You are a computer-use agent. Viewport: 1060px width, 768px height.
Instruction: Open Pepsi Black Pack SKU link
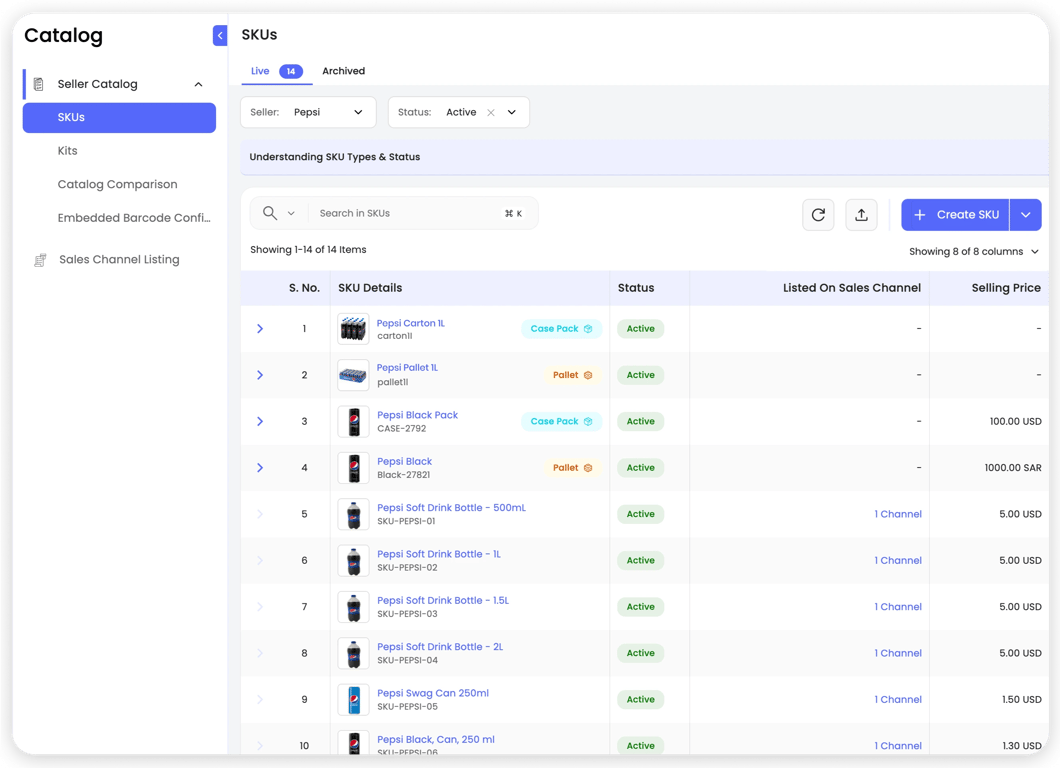click(x=417, y=415)
